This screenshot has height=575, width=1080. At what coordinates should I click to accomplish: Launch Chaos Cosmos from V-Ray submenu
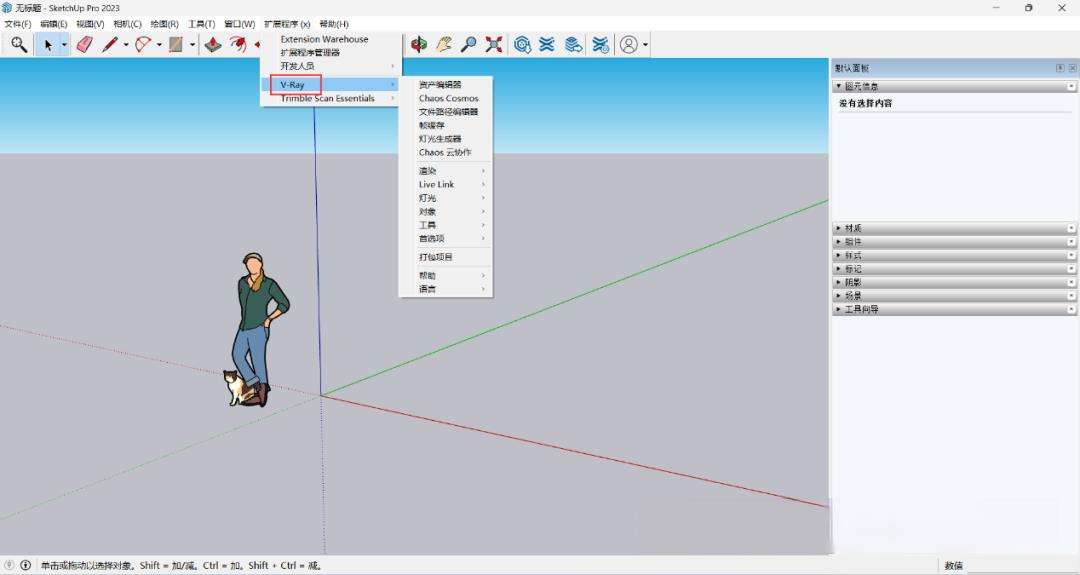(x=446, y=98)
